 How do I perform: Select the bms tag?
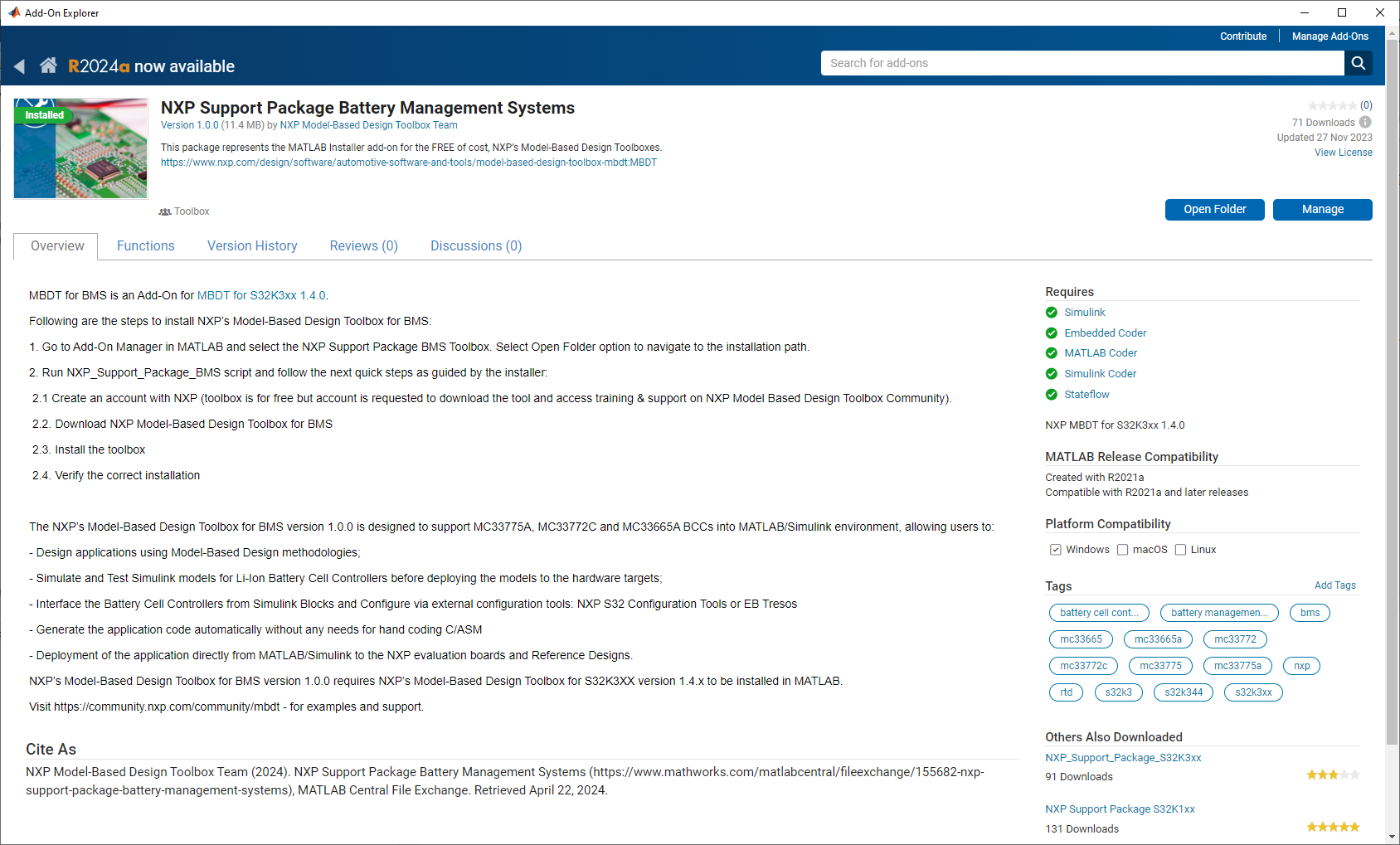click(1309, 612)
